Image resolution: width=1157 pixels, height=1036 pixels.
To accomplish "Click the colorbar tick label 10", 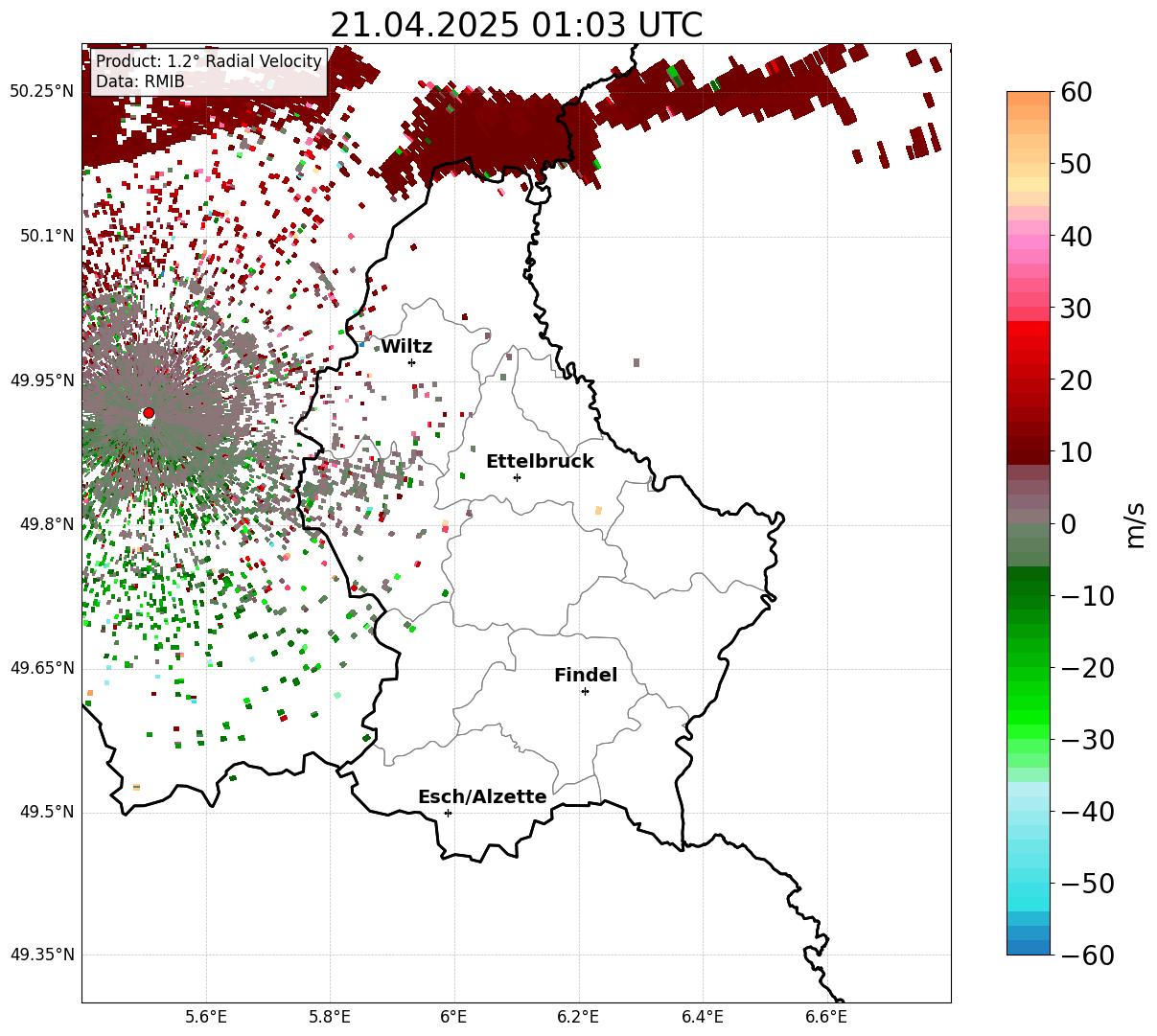I will coord(1077,451).
